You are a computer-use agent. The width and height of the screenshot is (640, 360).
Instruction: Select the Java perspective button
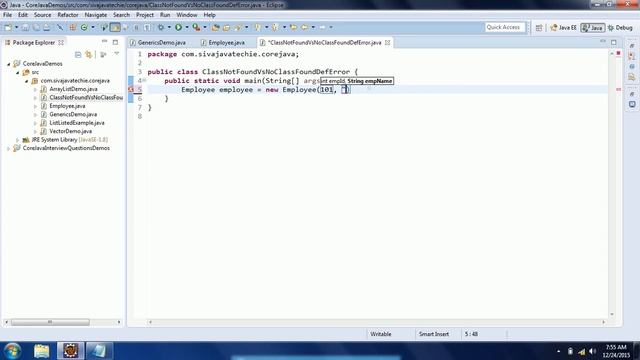click(x=593, y=28)
